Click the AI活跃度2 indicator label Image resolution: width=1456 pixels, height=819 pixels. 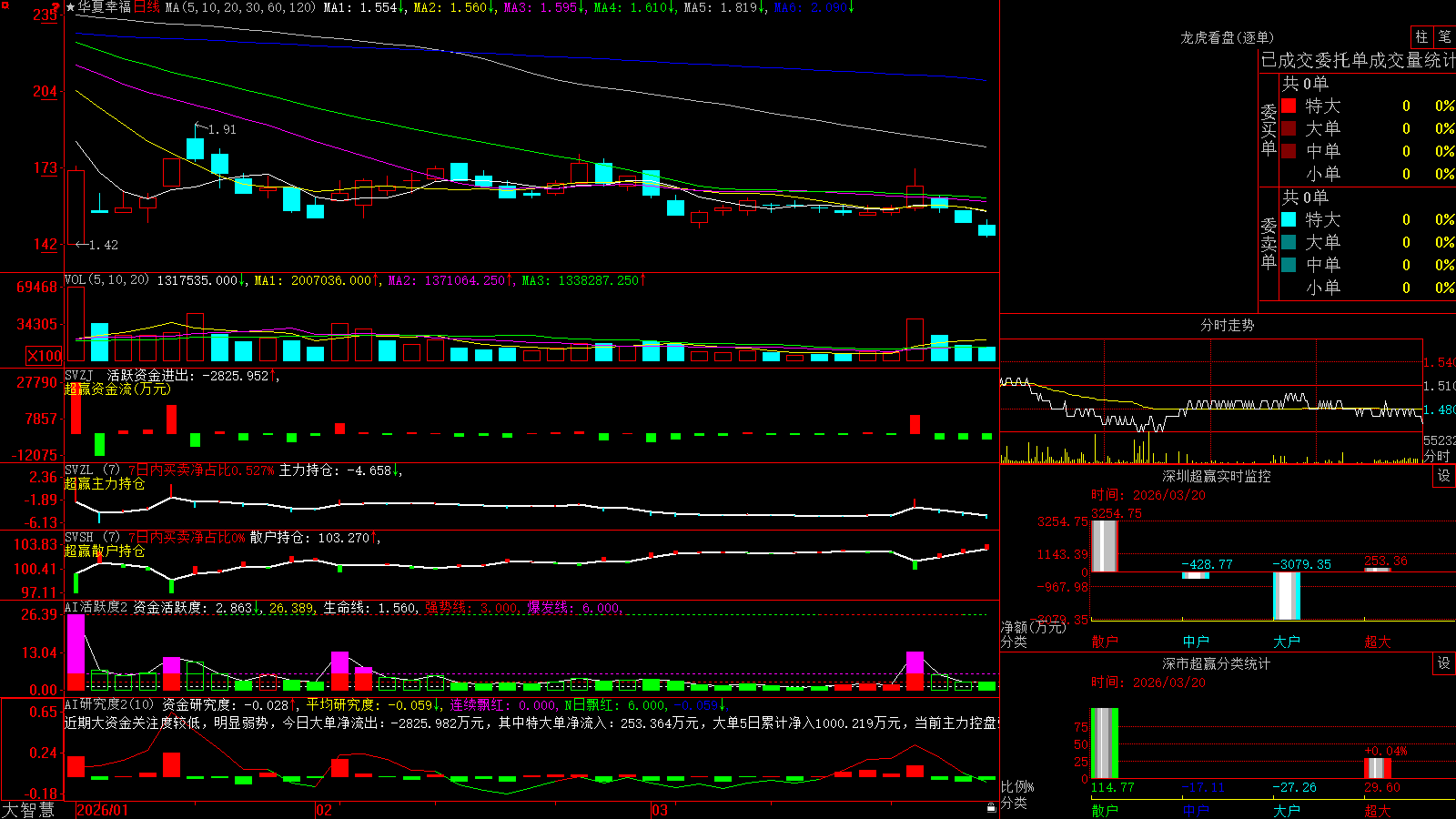coord(96,607)
